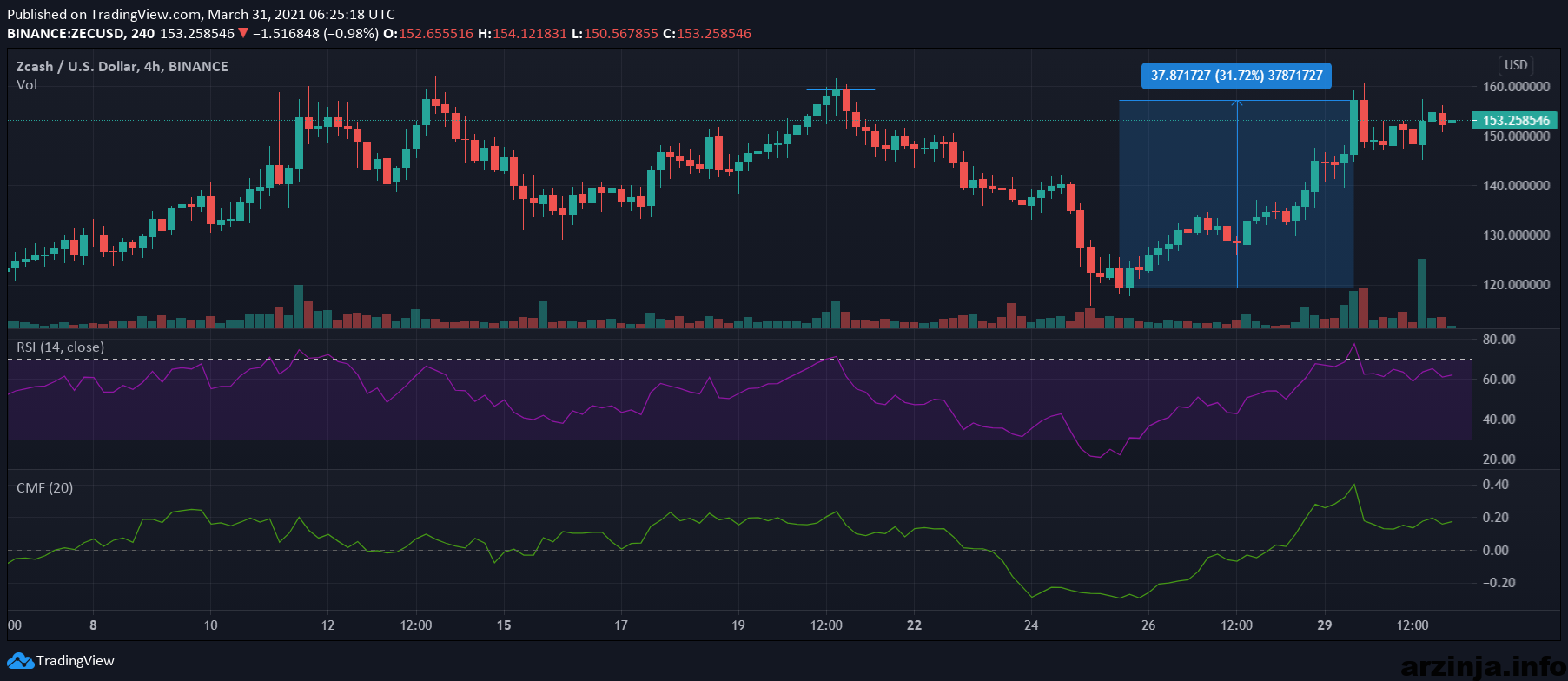This screenshot has height=681, width=1568.
Task: Click the date label 24 on time axis
Action: click(1031, 625)
